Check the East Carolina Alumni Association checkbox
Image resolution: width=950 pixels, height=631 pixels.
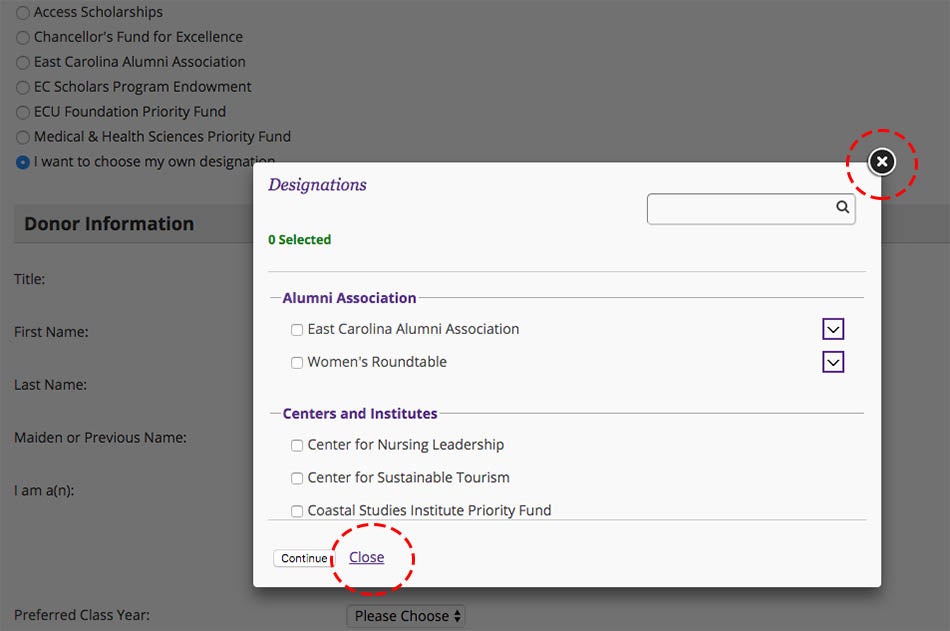297,330
